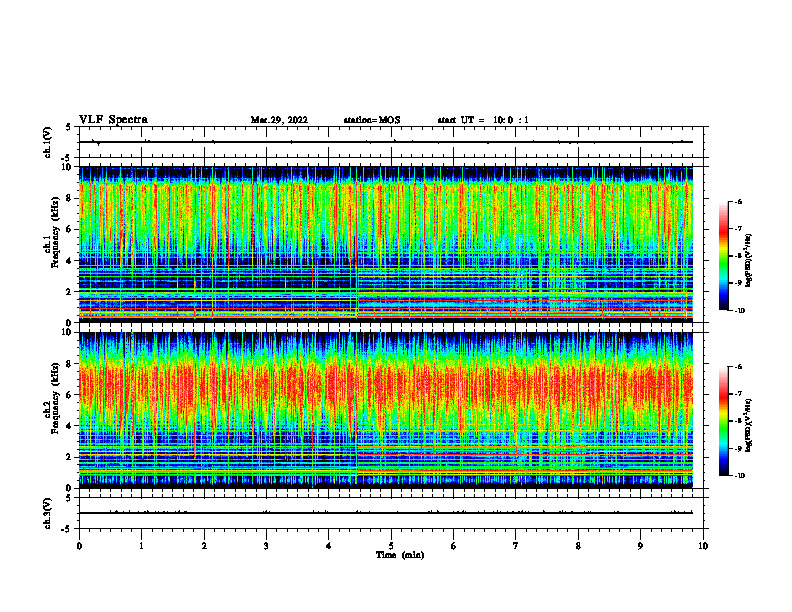Click the time axis tick label "3"

(x=267, y=546)
